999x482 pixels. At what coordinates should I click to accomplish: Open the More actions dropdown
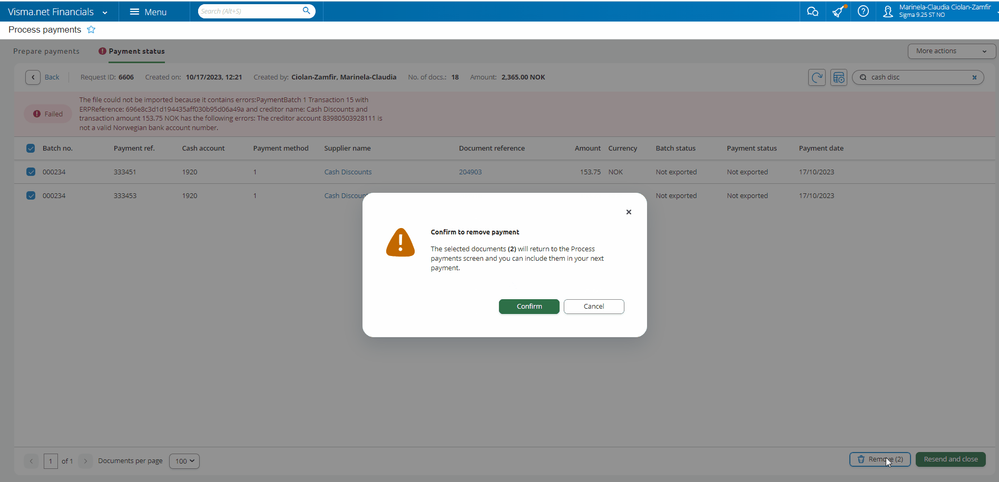click(951, 51)
